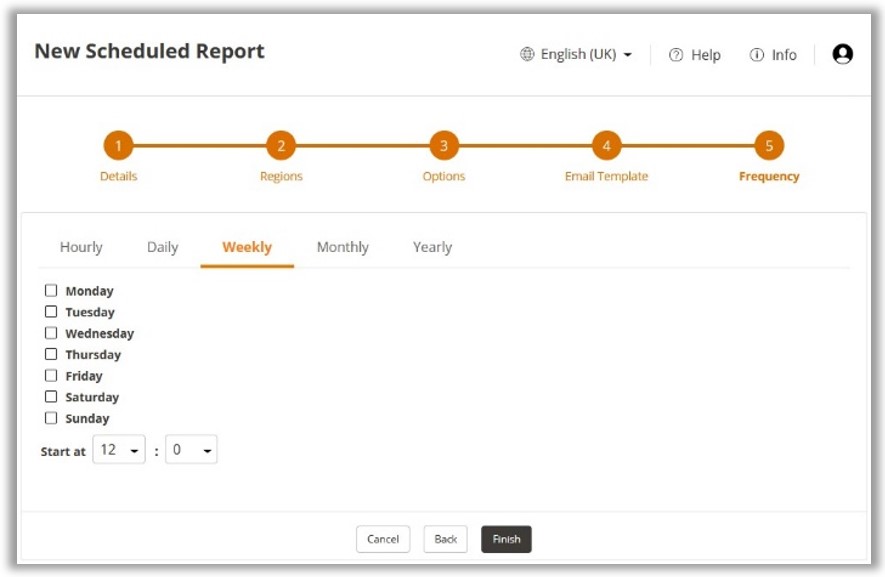This screenshot has height=577, width=885.
Task: Click the Info circle icon
Action: [x=756, y=55]
